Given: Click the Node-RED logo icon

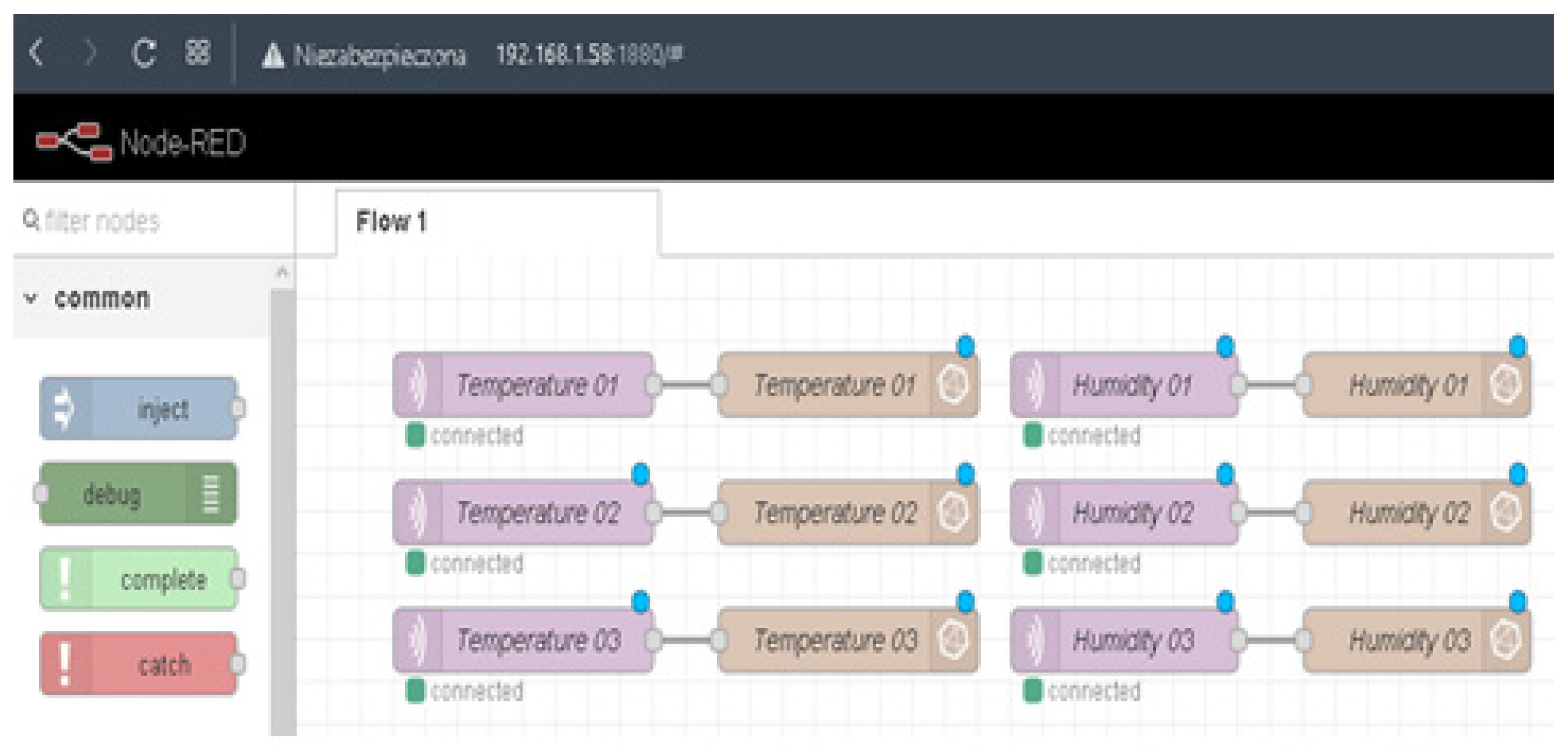Looking at the screenshot, I should pos(74,142).
